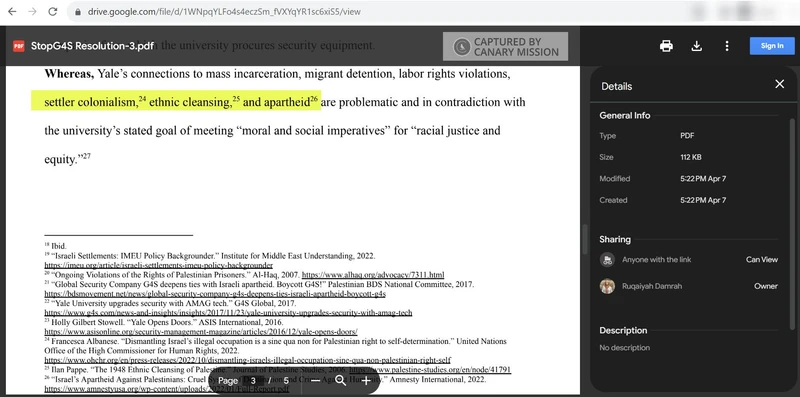Click the Ruqaiyah Damrah name
800x397 pixels.
point(652,286)
